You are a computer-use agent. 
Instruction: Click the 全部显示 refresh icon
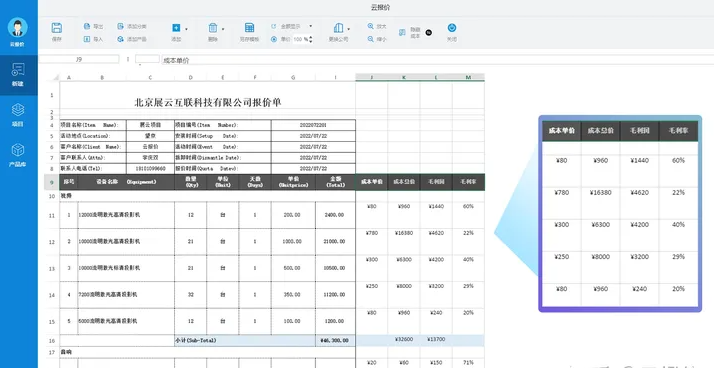click(x=274, y=26)
